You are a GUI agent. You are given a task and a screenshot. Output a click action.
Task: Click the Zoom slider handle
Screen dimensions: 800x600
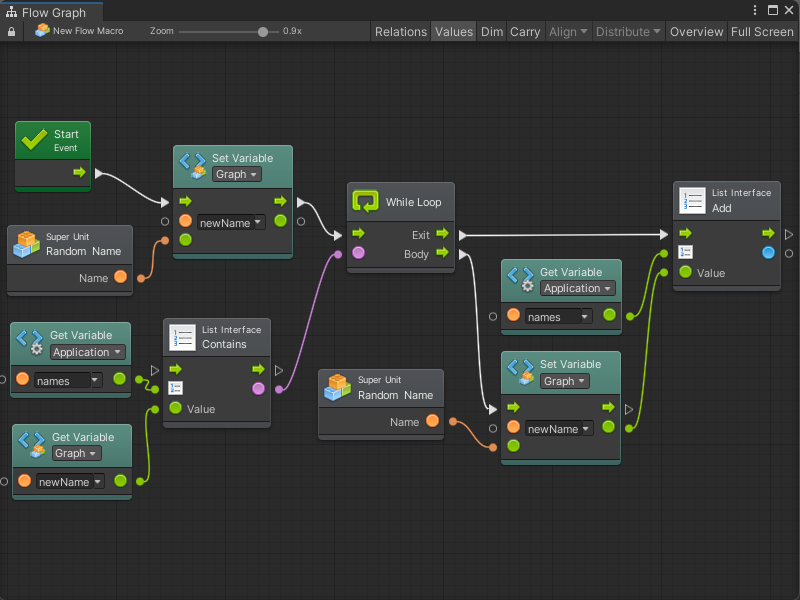tap(263, 31)
